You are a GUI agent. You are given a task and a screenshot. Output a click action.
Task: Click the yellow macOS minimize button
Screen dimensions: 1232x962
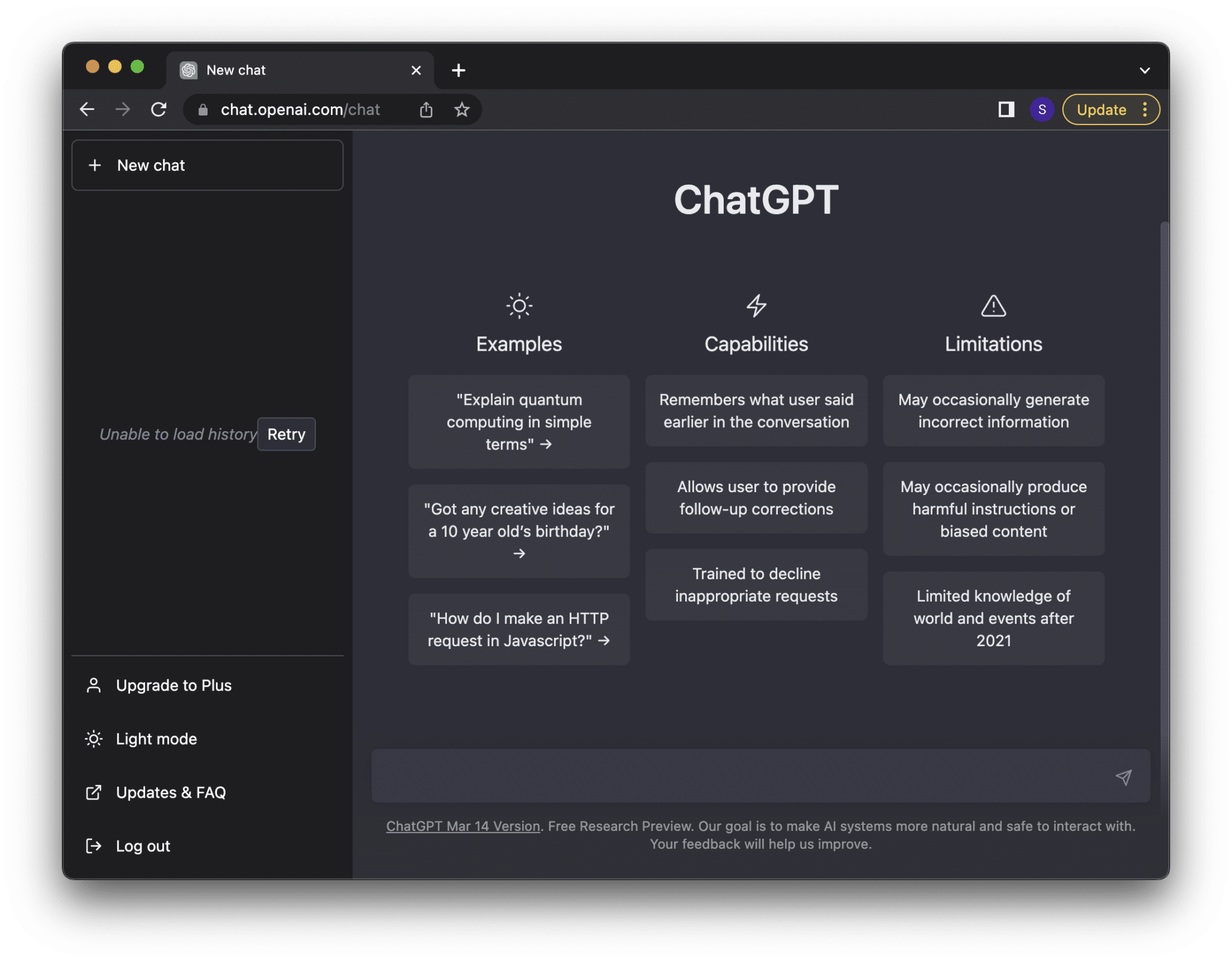(x=115, y=67)
